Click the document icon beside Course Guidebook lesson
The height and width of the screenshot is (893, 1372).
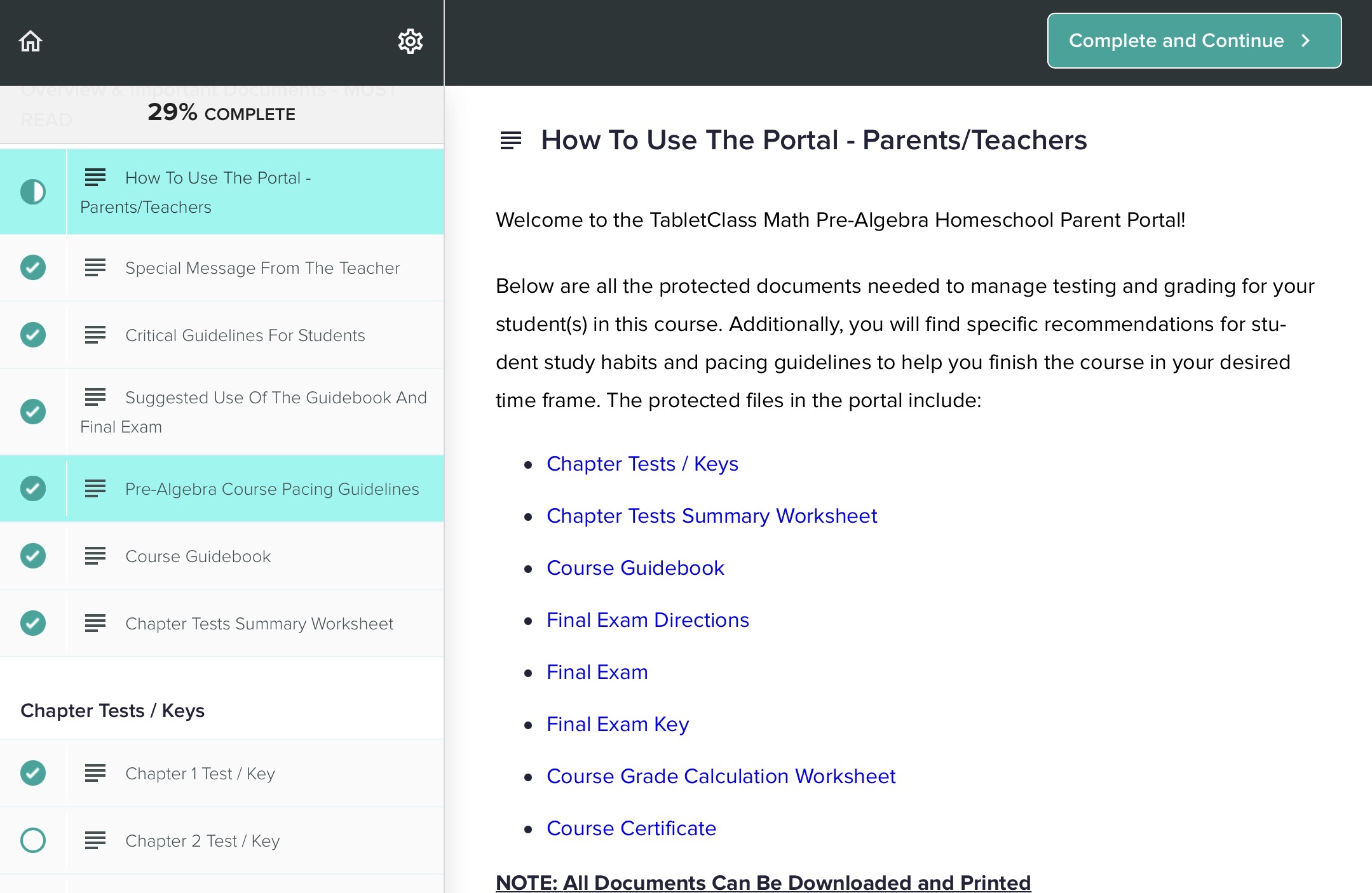click(95, 556)
